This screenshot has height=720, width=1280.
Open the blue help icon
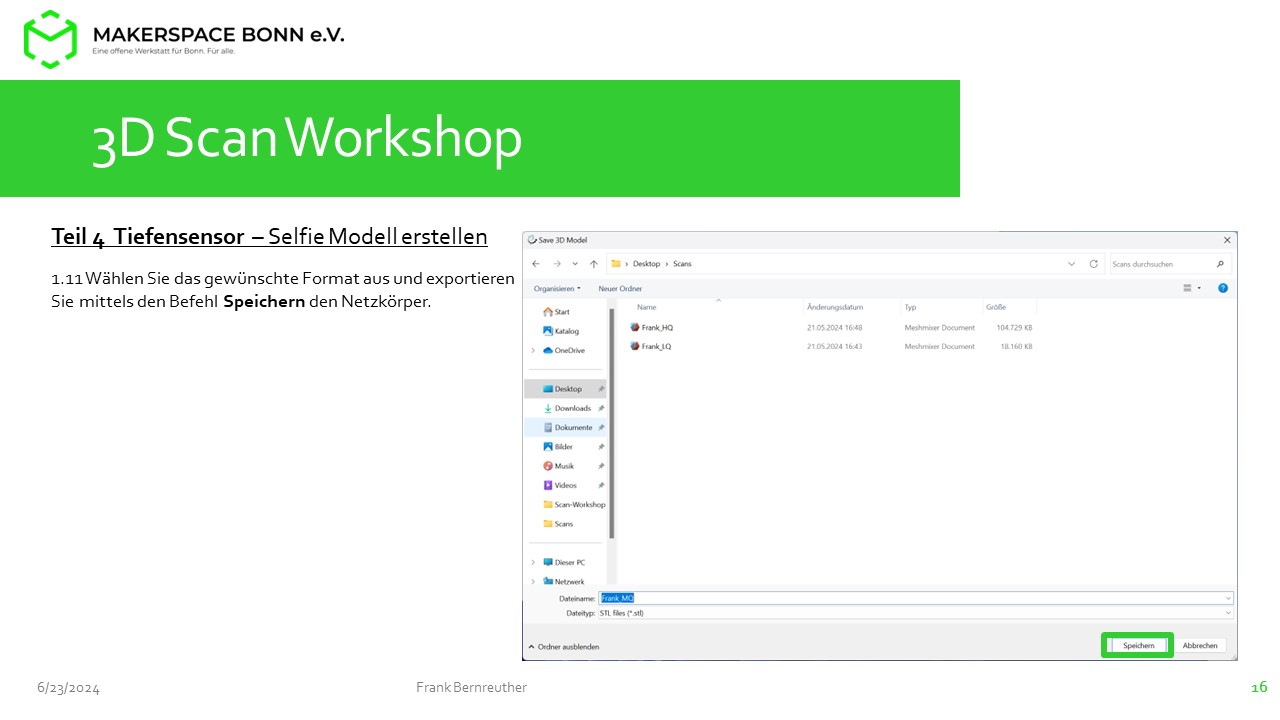click(1223, 288)
